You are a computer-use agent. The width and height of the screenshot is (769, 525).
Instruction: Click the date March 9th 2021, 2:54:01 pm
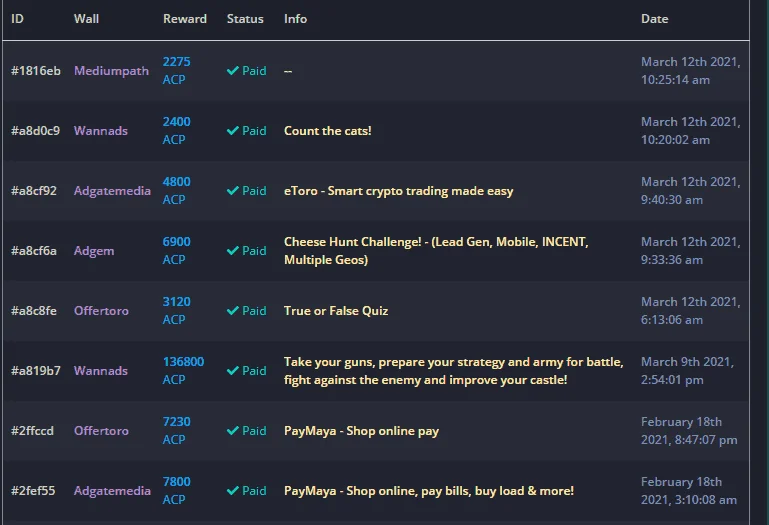tap(688, 370)
